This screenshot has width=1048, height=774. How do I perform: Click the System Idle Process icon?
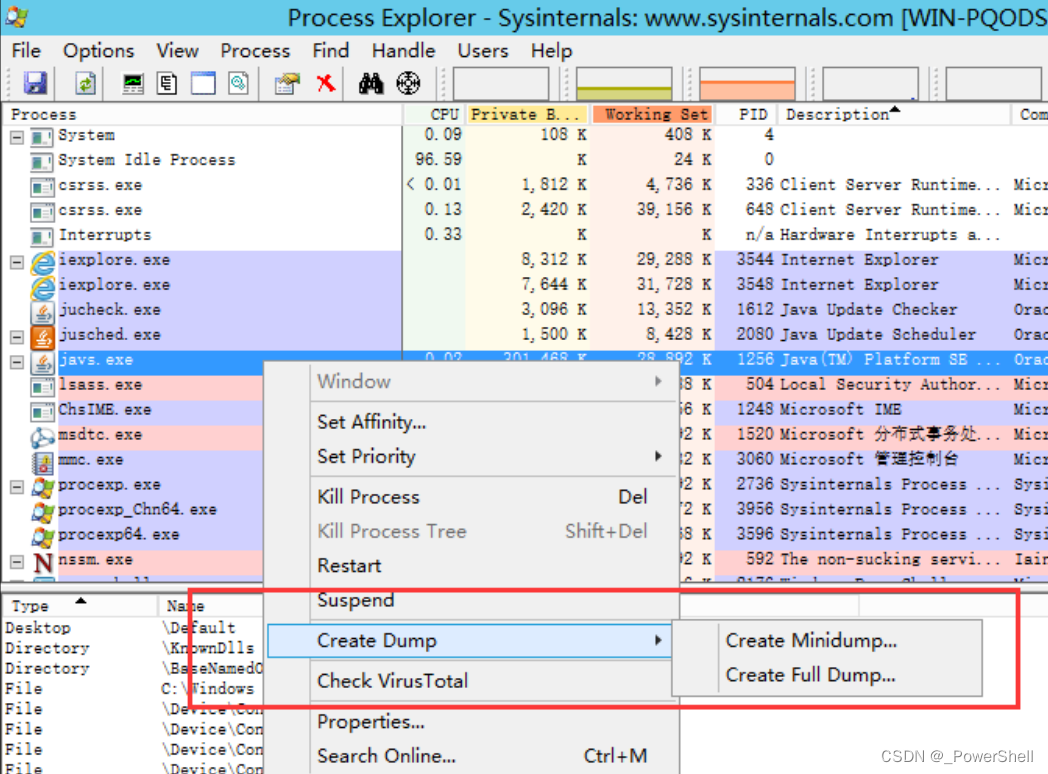pyautogui.click(x=41, y=161)
